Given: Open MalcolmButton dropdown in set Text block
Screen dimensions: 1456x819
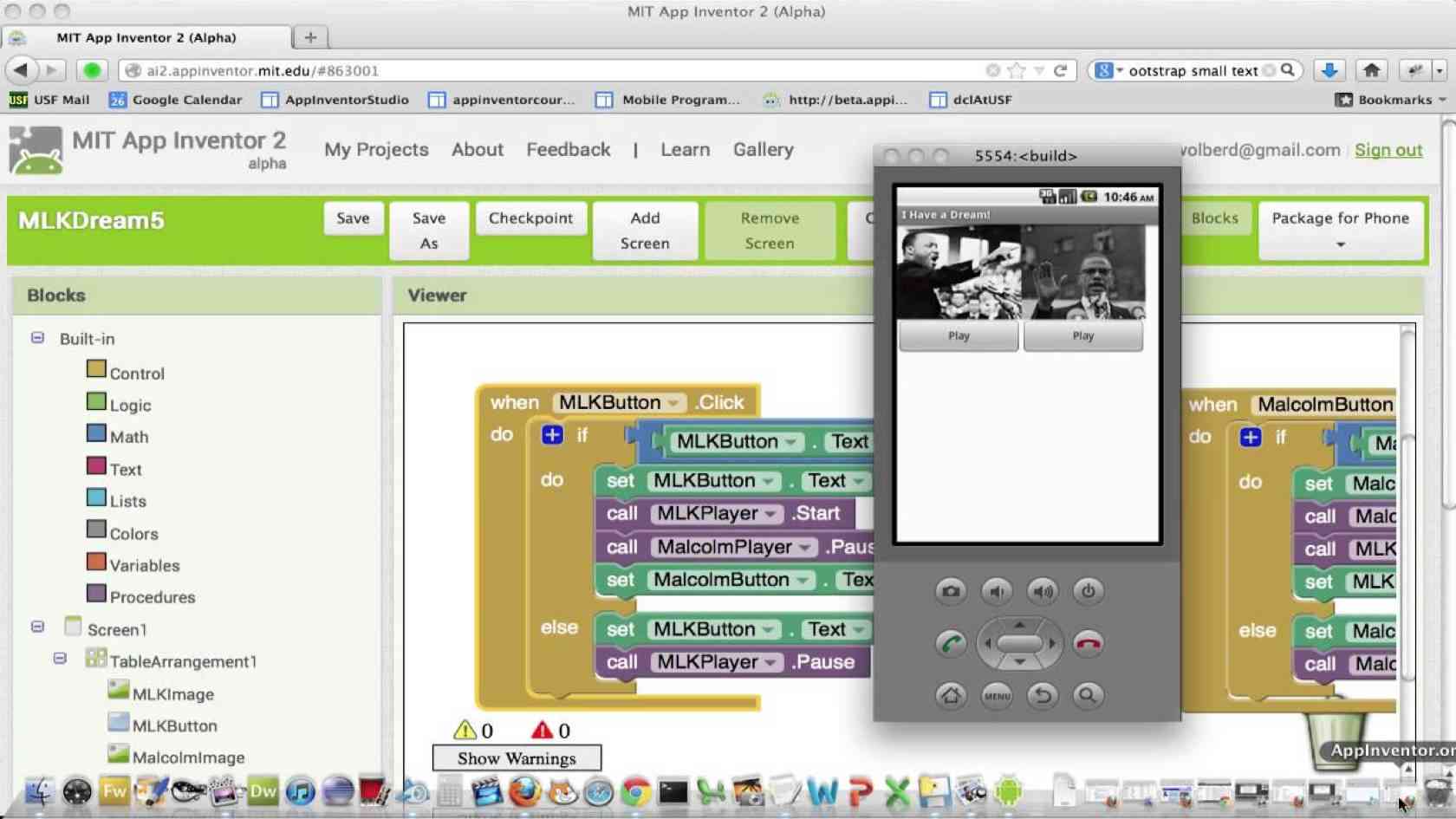Looking at the screenshot, I should point(802,580).
